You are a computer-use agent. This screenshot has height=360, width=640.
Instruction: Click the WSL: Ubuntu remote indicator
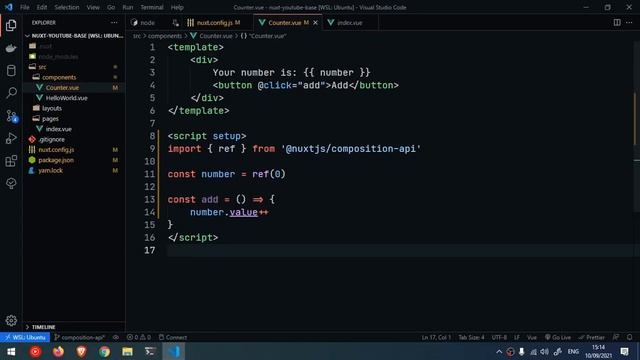coord(25,337)
